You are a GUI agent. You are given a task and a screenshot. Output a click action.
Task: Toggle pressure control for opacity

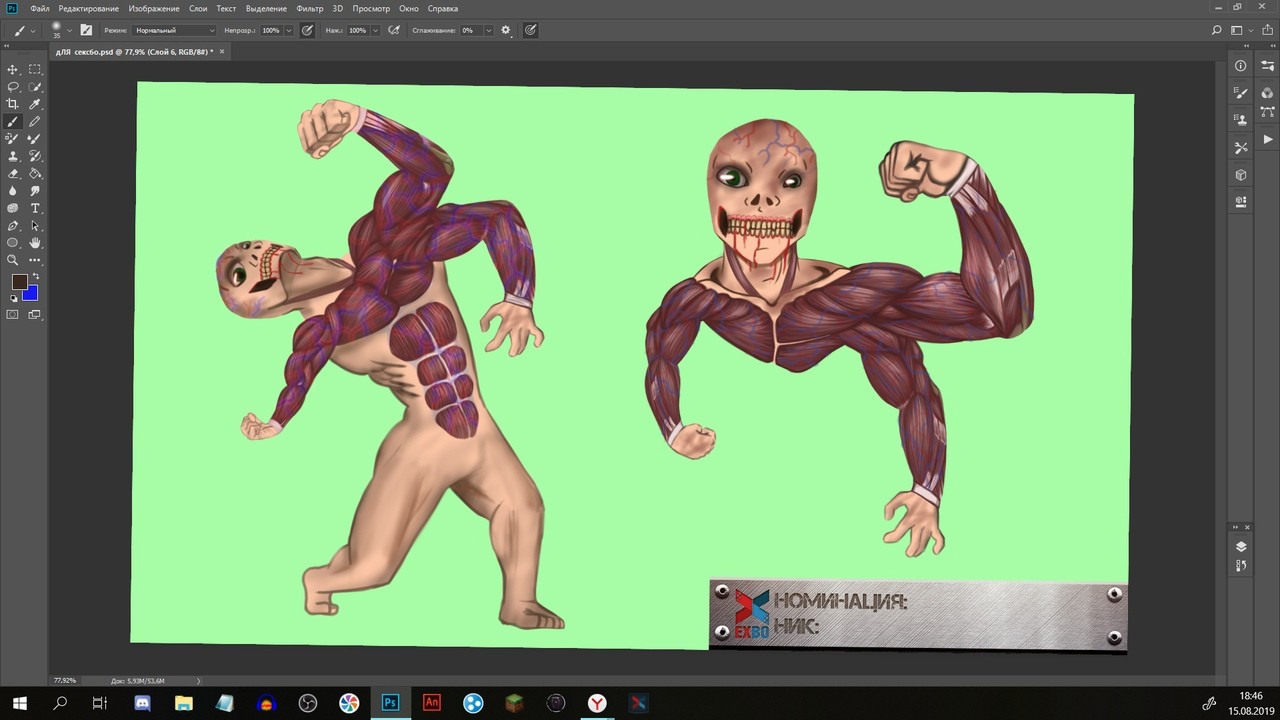pyautogui.click(x=307, y=30)
